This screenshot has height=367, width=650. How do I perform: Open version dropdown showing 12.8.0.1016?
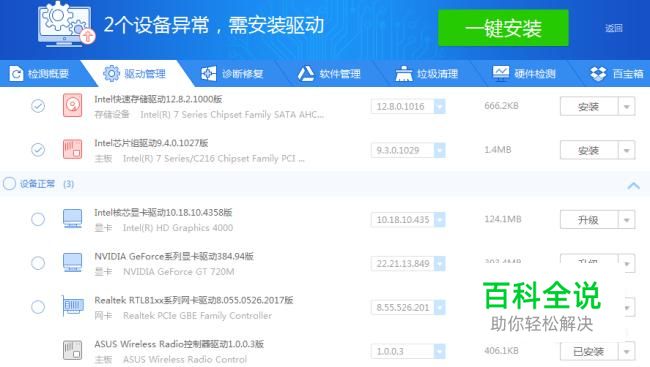[x=439, y=107]
